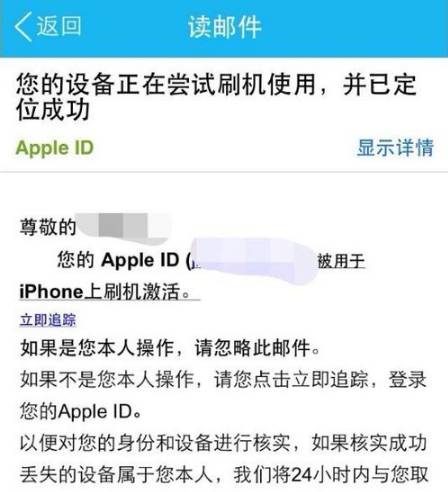
Task: Tap the green Apple ID sender name
Action: (x=55, y=148)
